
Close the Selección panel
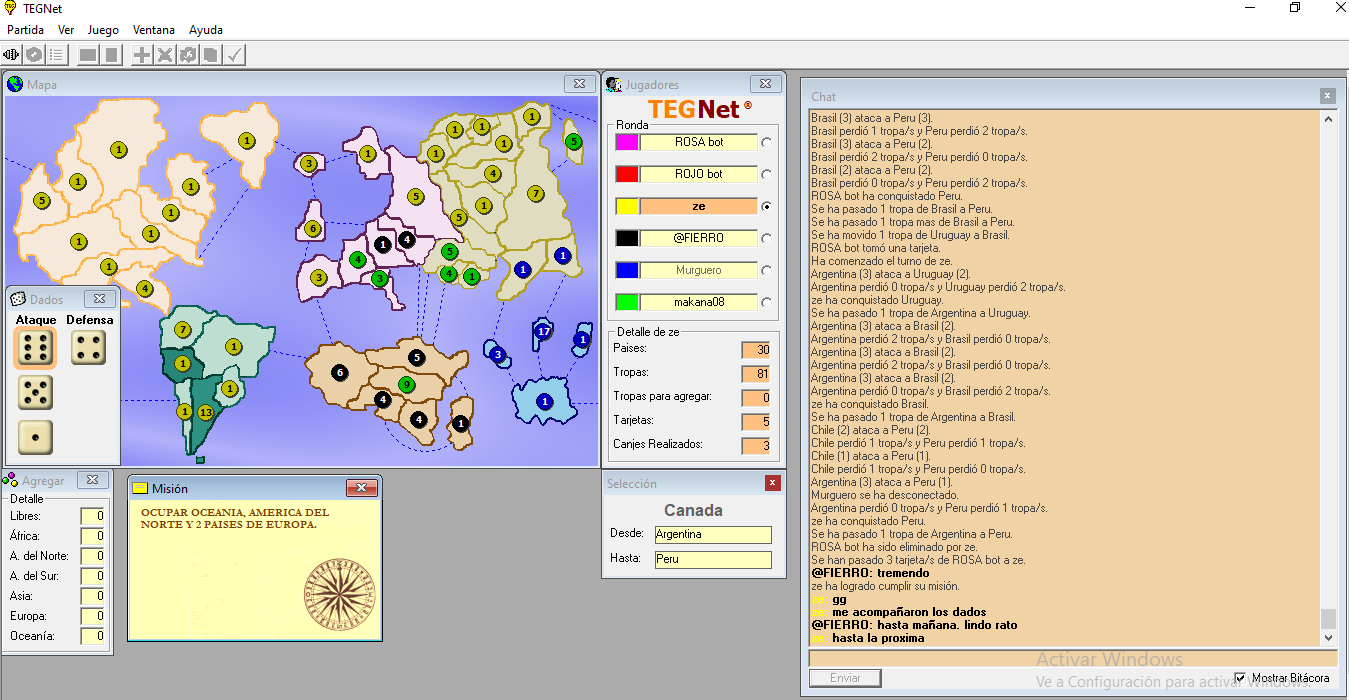point(772,483)
